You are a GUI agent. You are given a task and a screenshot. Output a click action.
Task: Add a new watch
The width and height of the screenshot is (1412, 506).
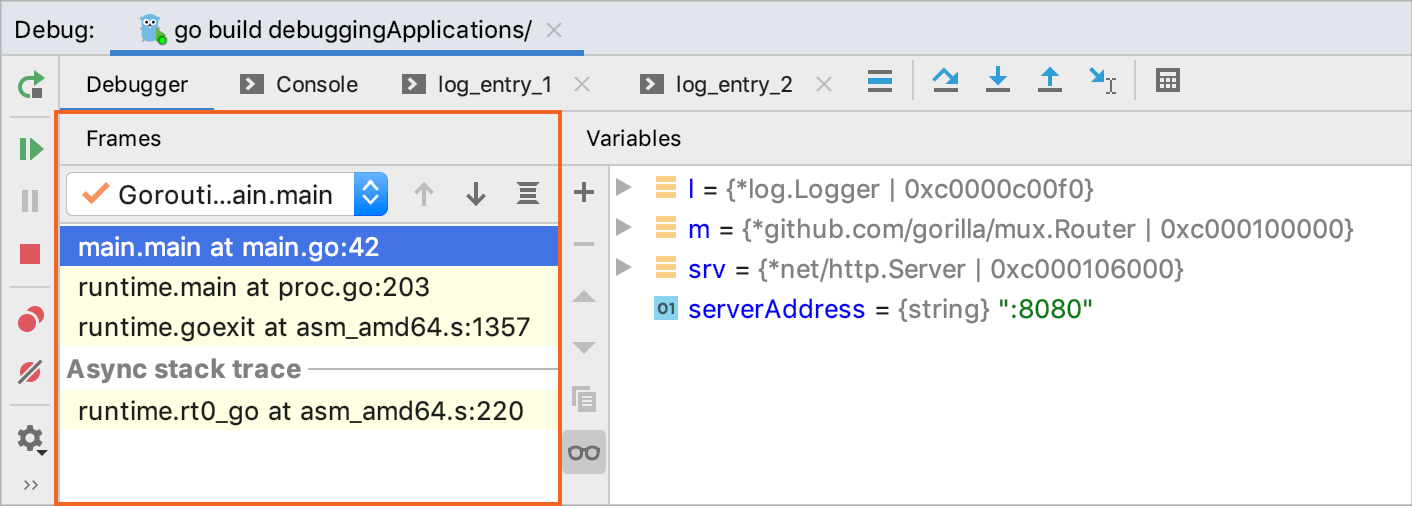click(584, 192)
